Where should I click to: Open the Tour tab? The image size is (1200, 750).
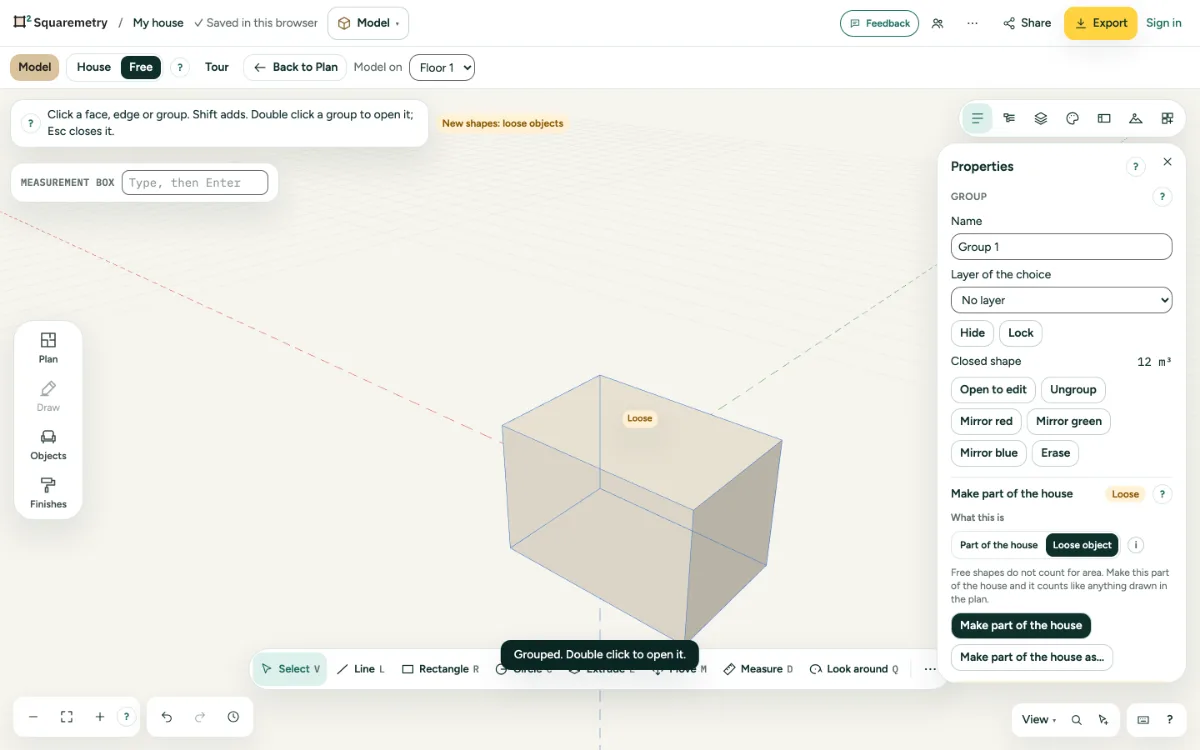tap(217, 67)
